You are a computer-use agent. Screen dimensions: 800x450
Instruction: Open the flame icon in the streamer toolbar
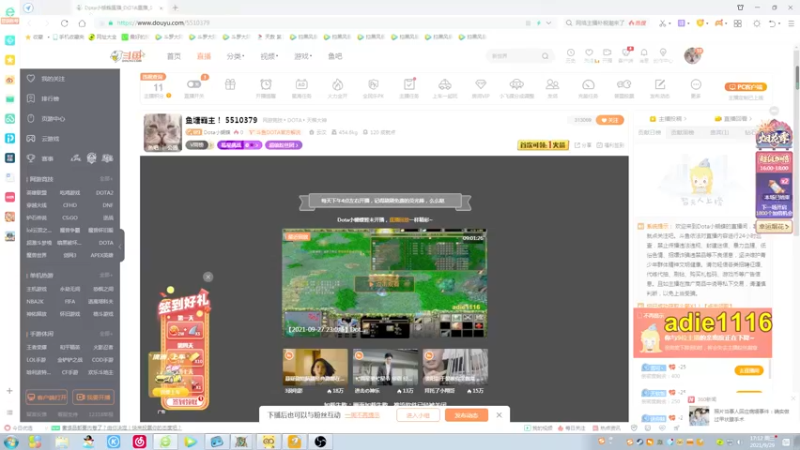pyautogui.click(x=337, y=84)
